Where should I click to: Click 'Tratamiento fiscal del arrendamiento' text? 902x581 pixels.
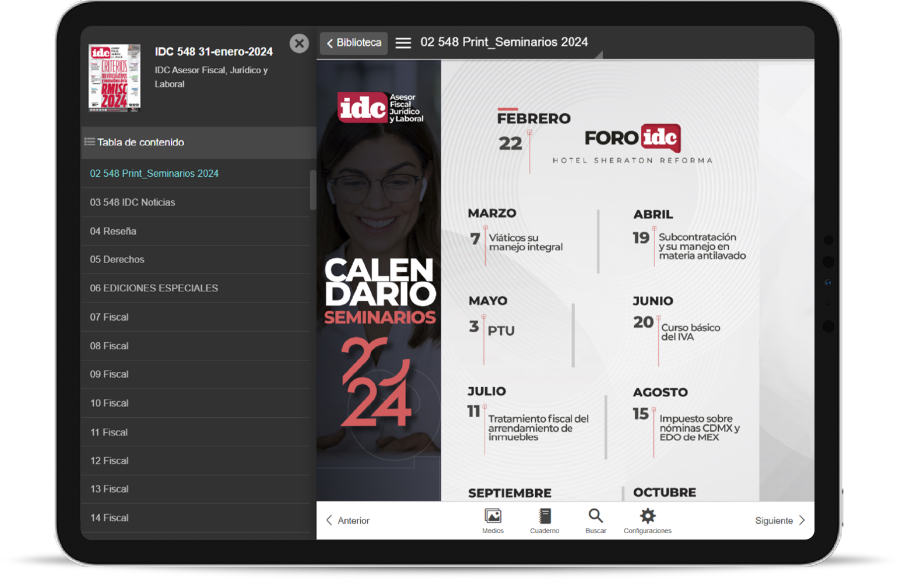pyautogui.click(x=538, y=428)
